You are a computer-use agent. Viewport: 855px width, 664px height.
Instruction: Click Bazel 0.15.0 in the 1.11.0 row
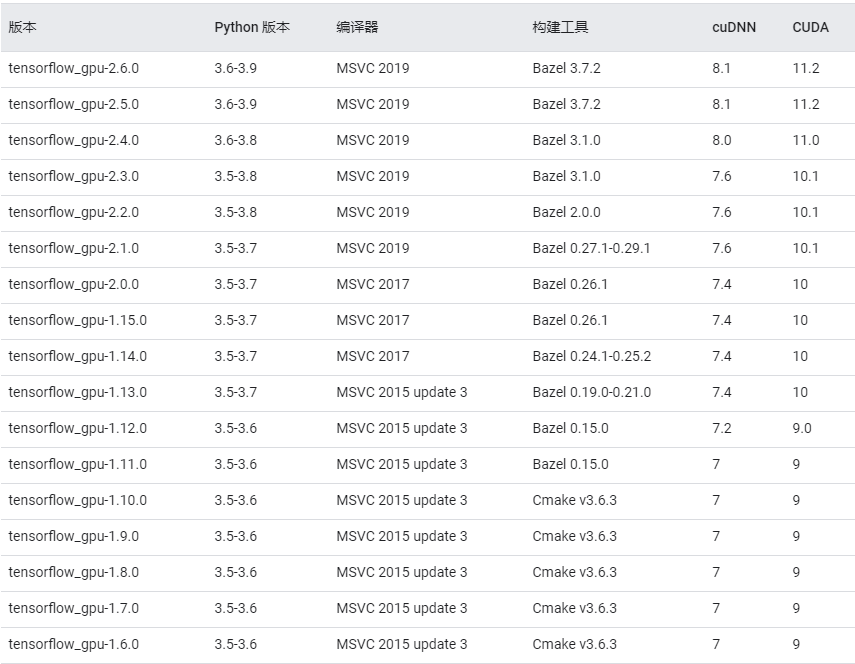pos(571,464)
